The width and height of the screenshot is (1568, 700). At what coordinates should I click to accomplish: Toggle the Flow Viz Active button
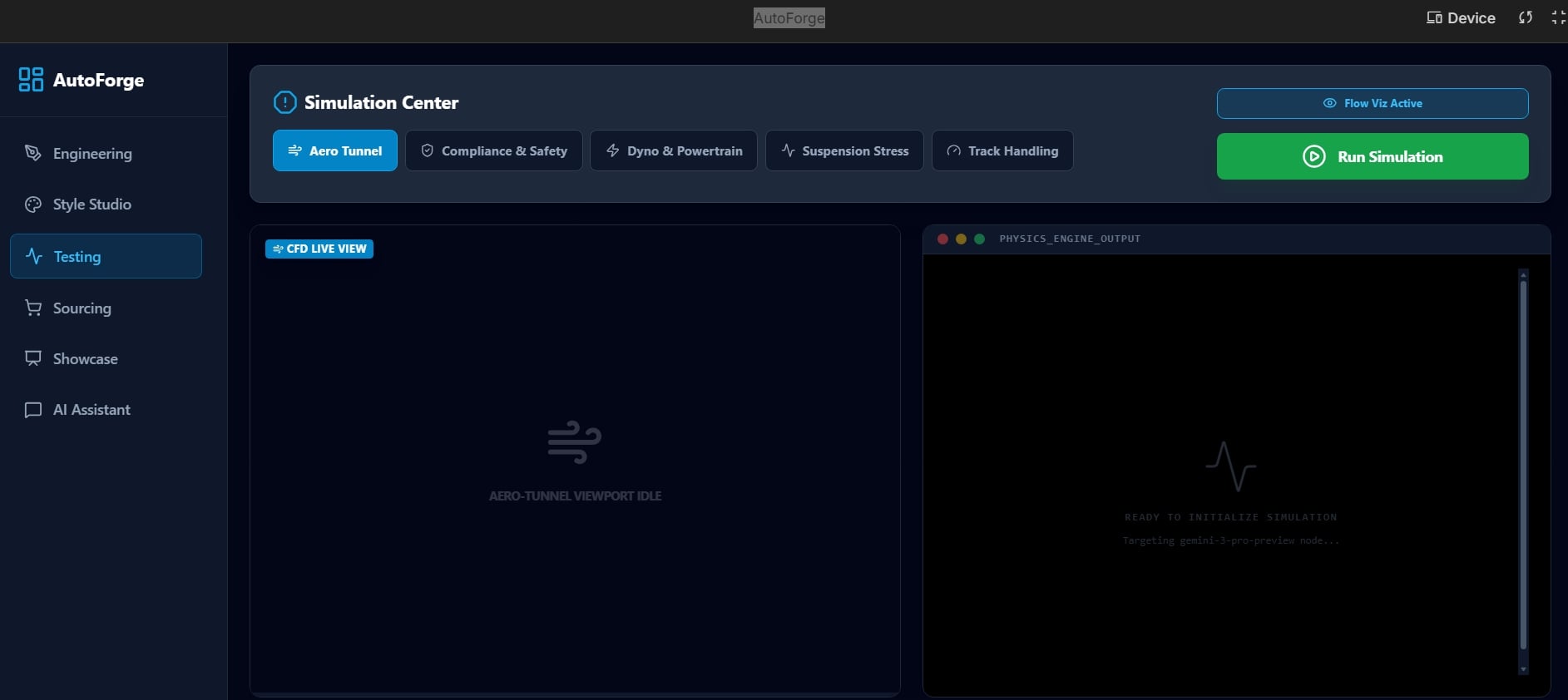[x=1372, y=104]
